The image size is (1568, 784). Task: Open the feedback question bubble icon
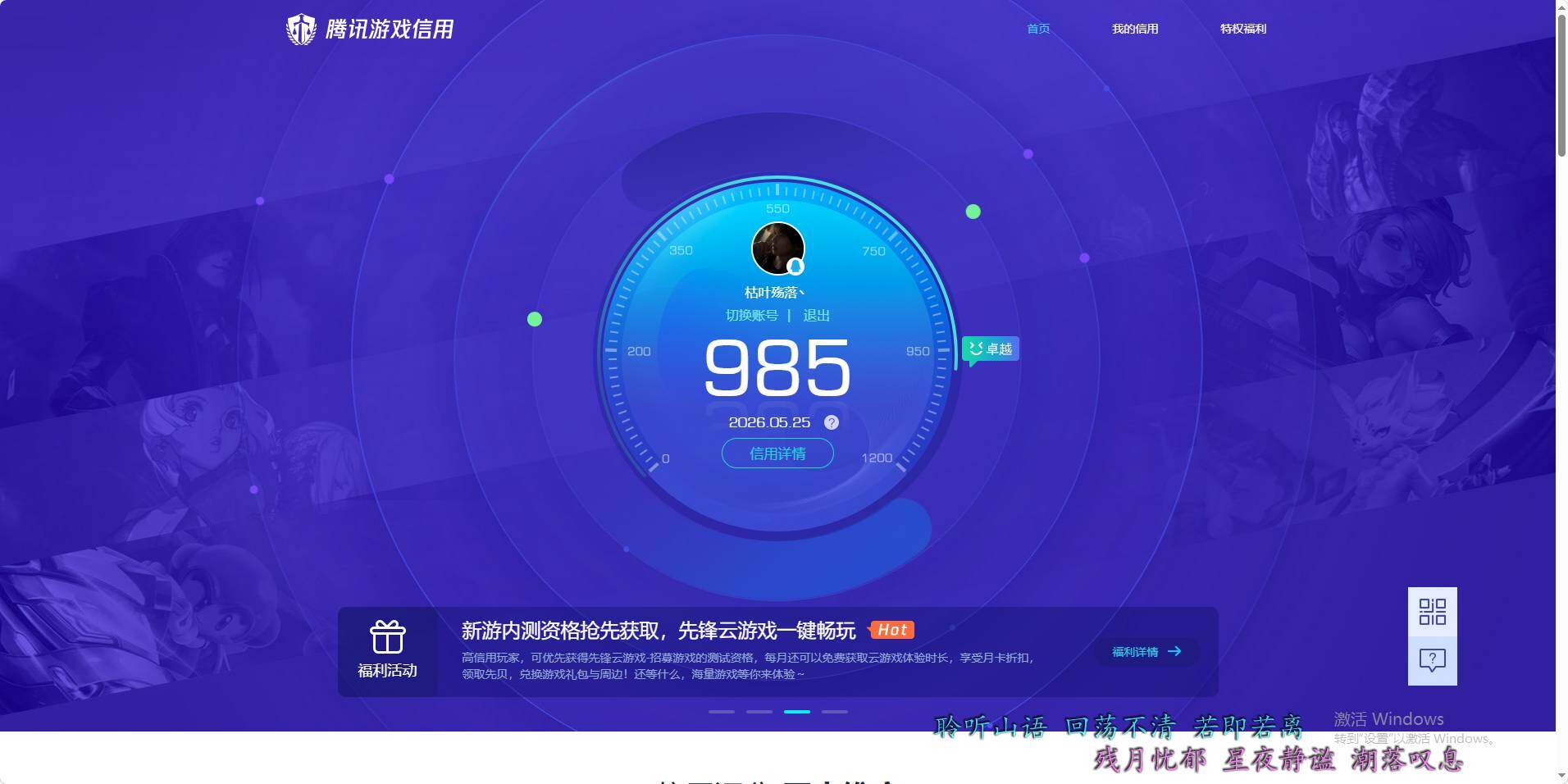(x=1432, y=661)
